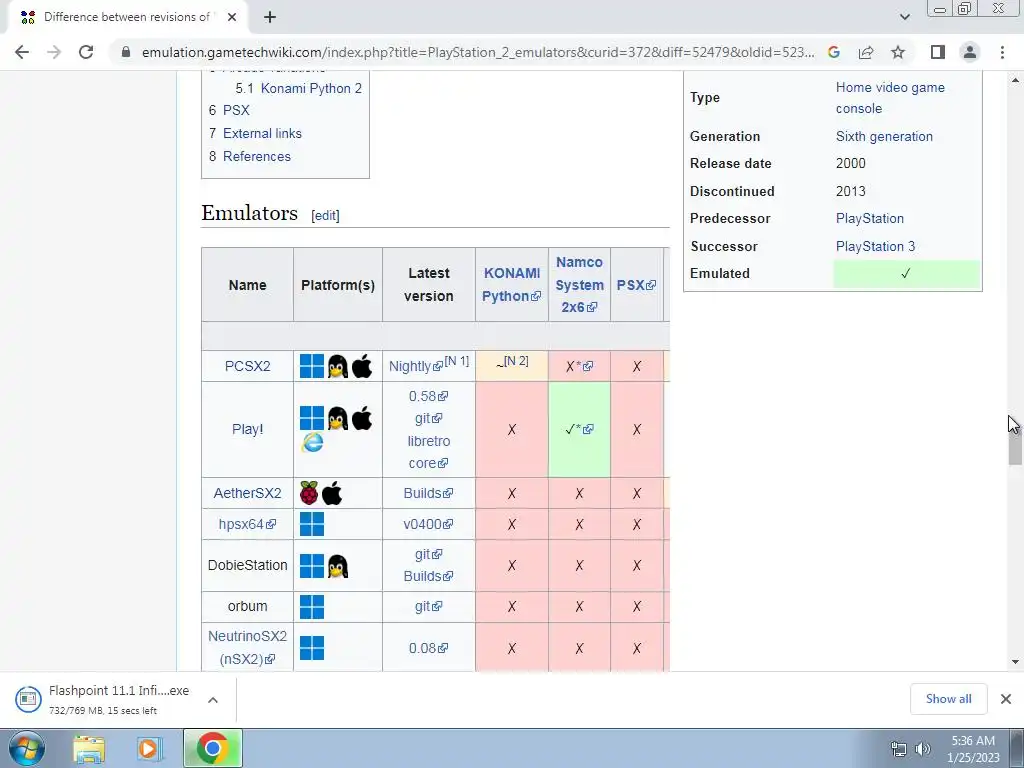Viewport: 1024px width, 768px height.
Task: Open the volume control in system tray
Action: [923, 749]
